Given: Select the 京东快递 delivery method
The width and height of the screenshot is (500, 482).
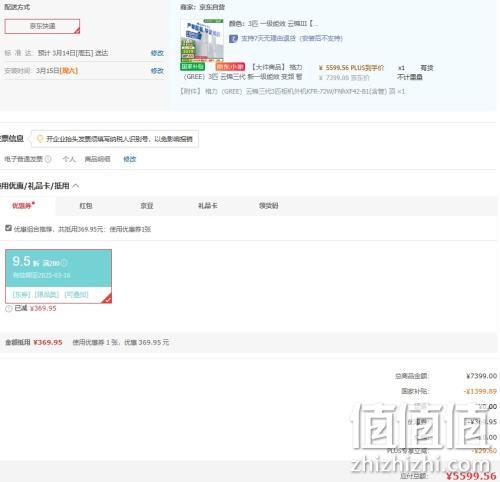Looking at the screenshot, I should tap(42, 26).
